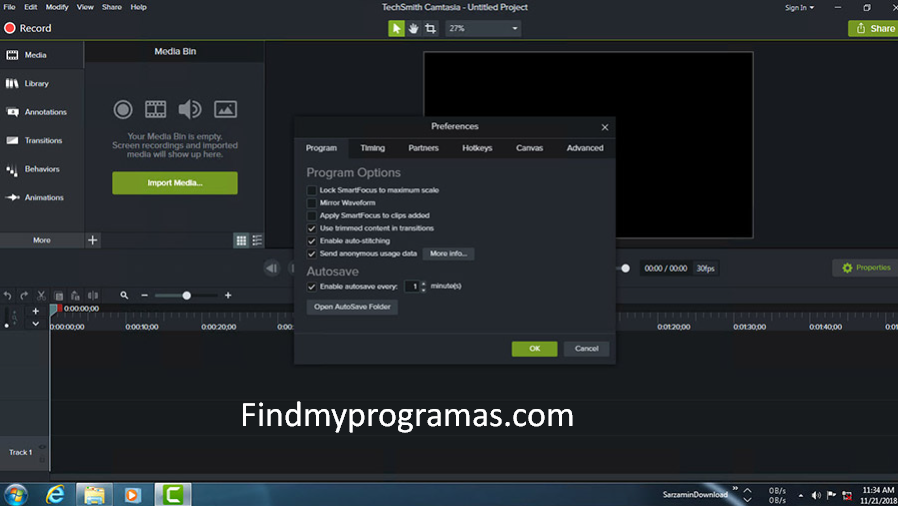Click the Properties gear button
The image size is (898, 506).
[865, 268]
